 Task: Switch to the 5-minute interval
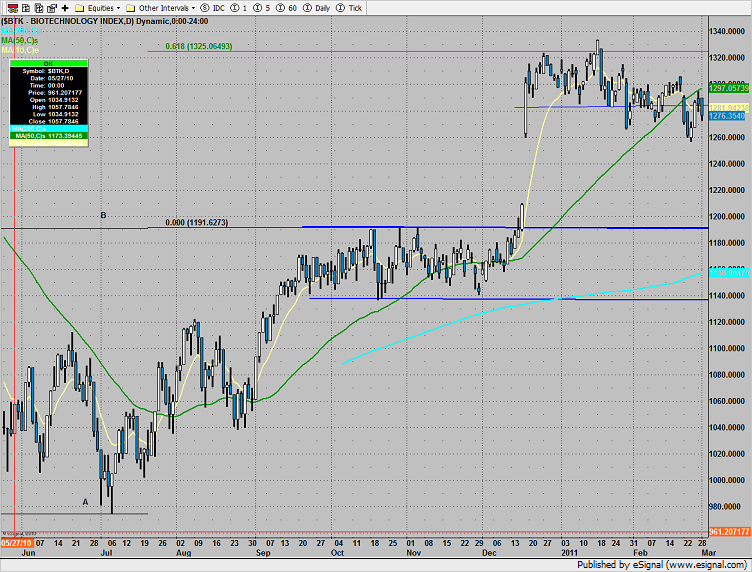(262, 8)
